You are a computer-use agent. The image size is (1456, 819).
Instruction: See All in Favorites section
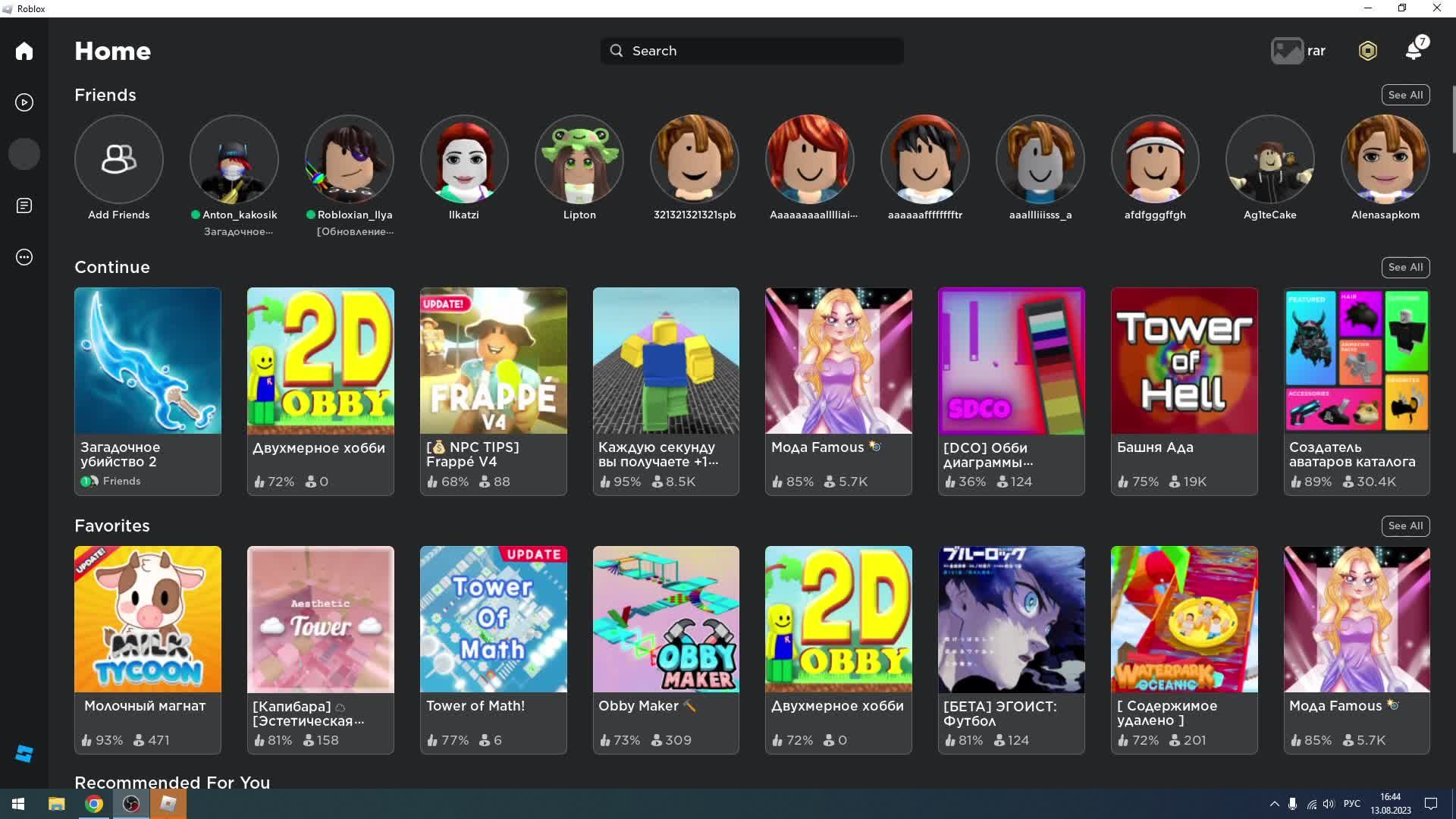pos(1405,526)
